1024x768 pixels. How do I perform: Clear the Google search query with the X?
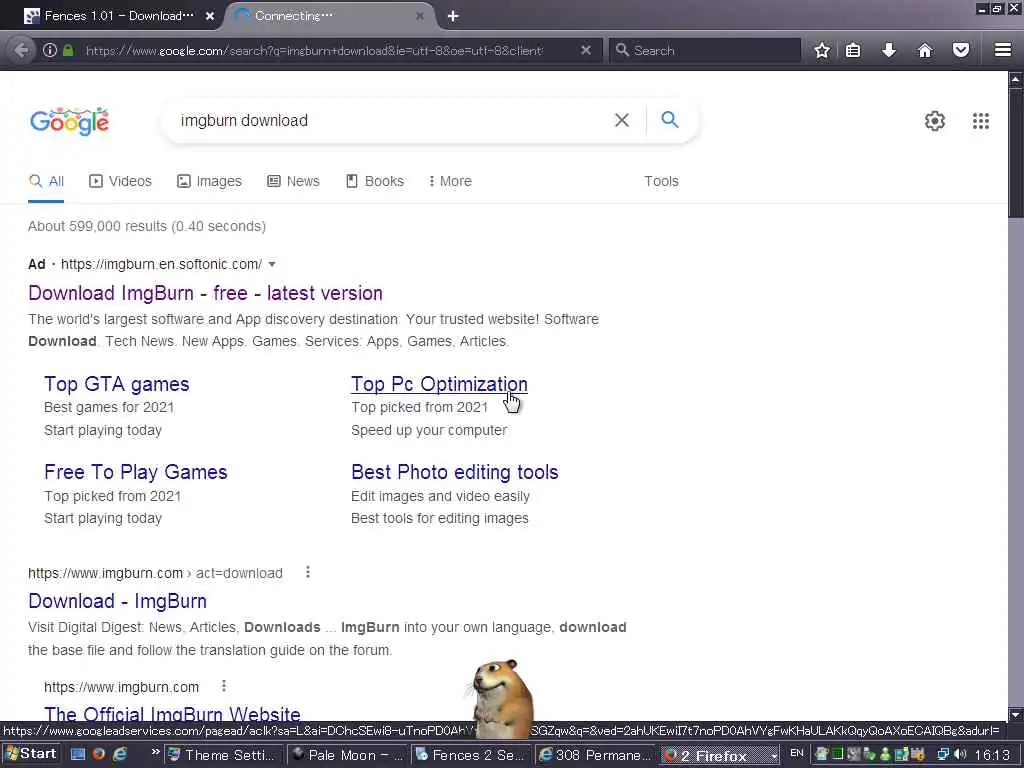tap(622, 120)
